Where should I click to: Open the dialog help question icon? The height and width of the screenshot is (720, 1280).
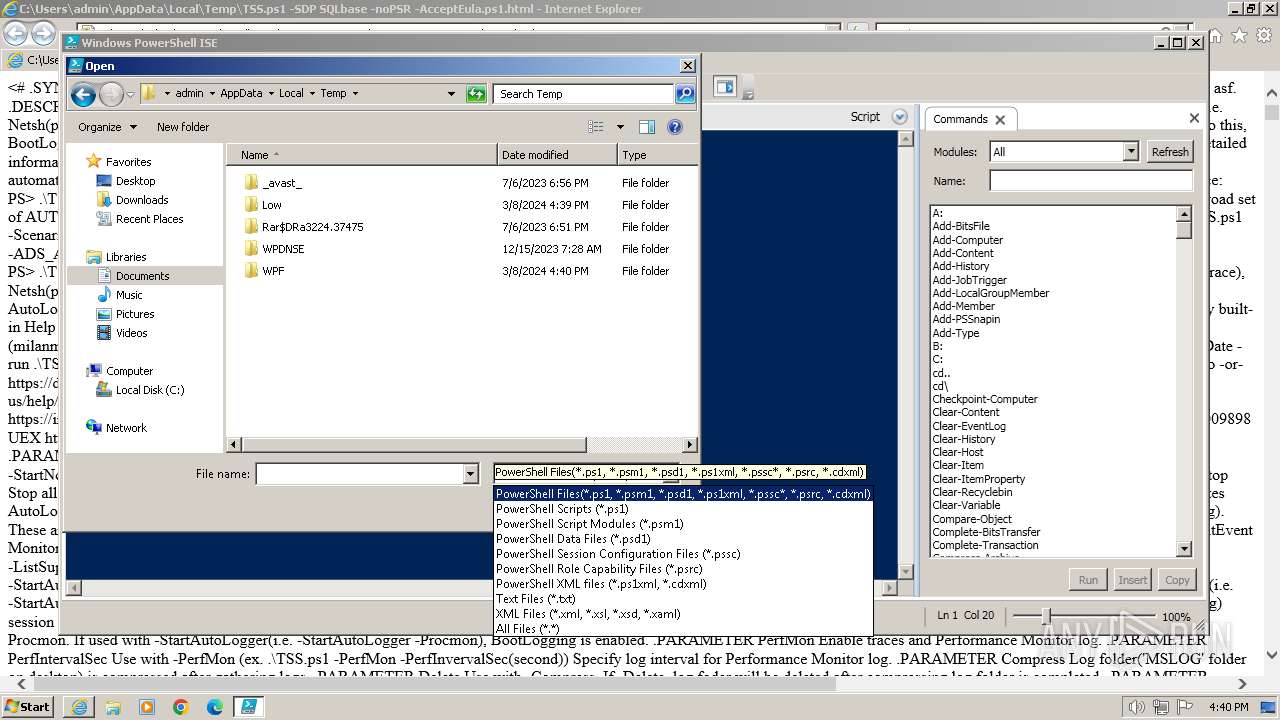(x=675, y=127)
